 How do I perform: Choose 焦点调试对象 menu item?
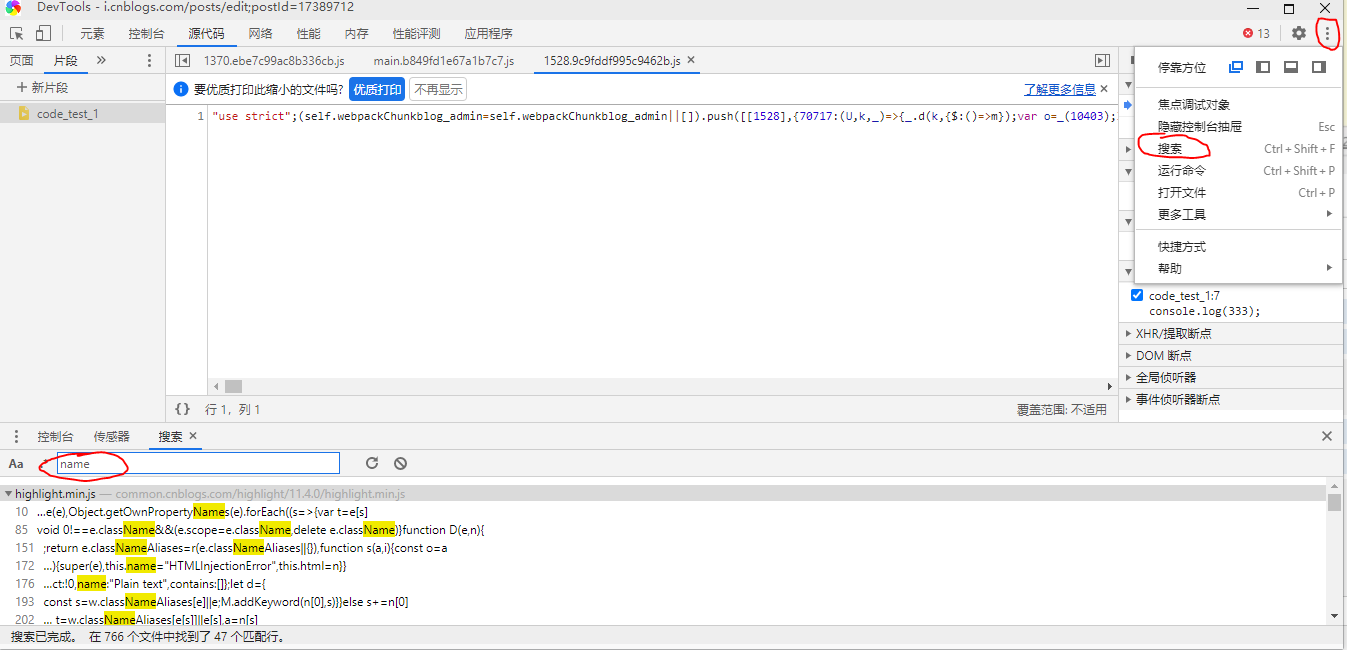tap(1238, 104)
